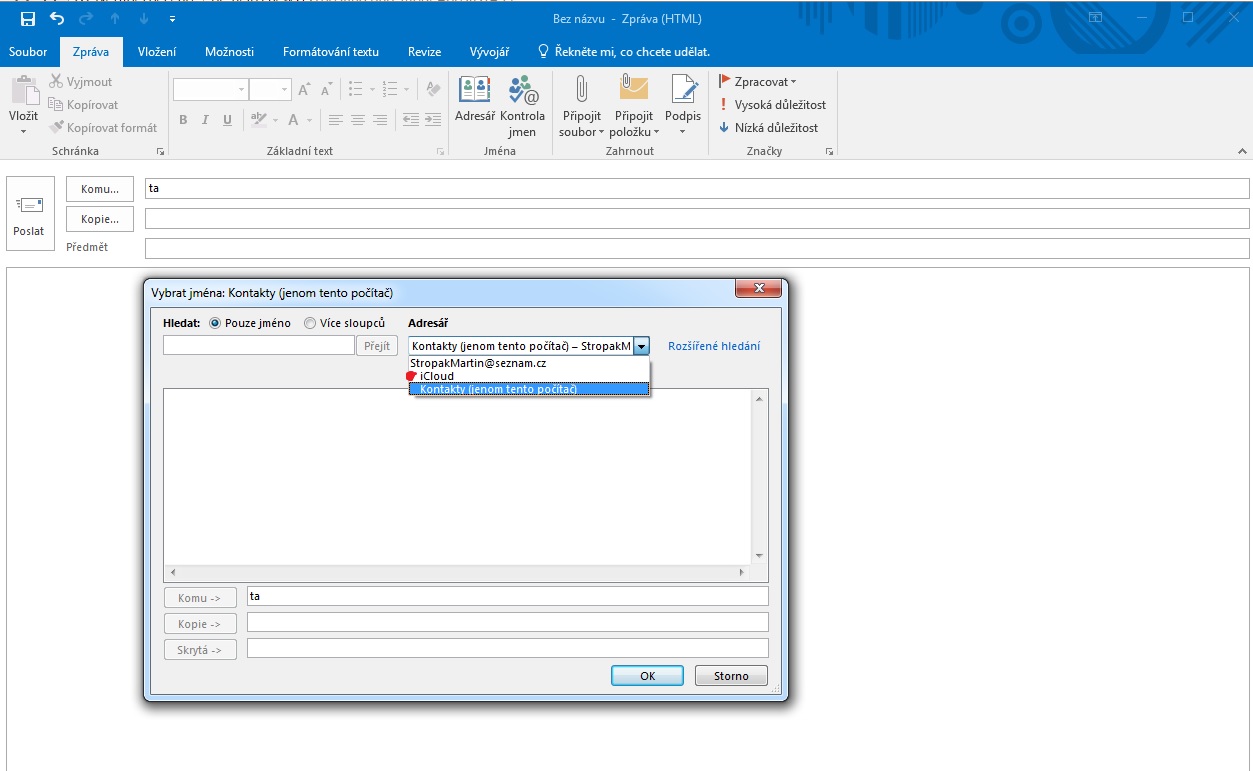Select the Více sloupců radio button
The height and width of the screenshot is (771, 1253).
coord(310,323)
